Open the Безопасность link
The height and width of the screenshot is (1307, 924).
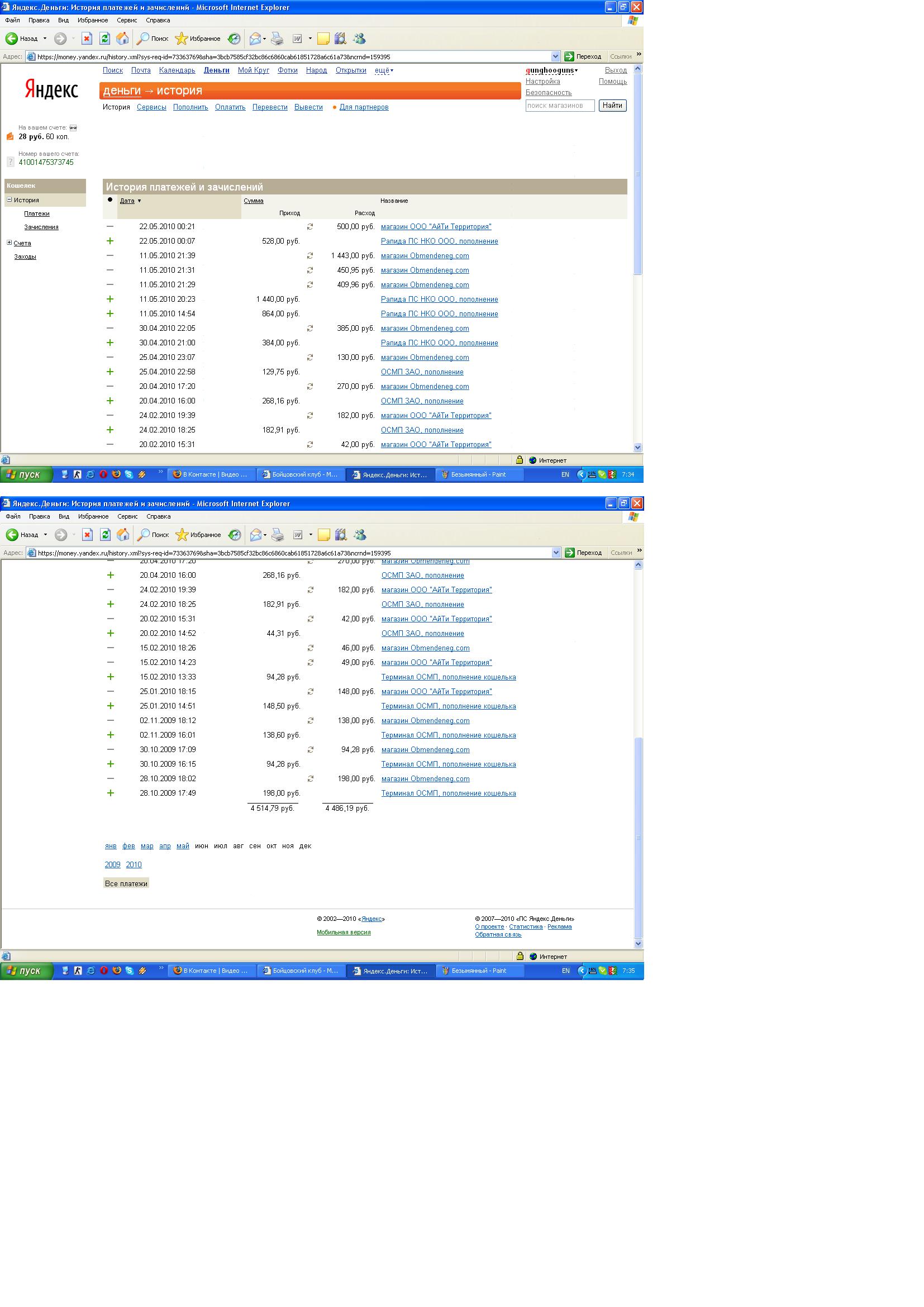click(549, 92)
